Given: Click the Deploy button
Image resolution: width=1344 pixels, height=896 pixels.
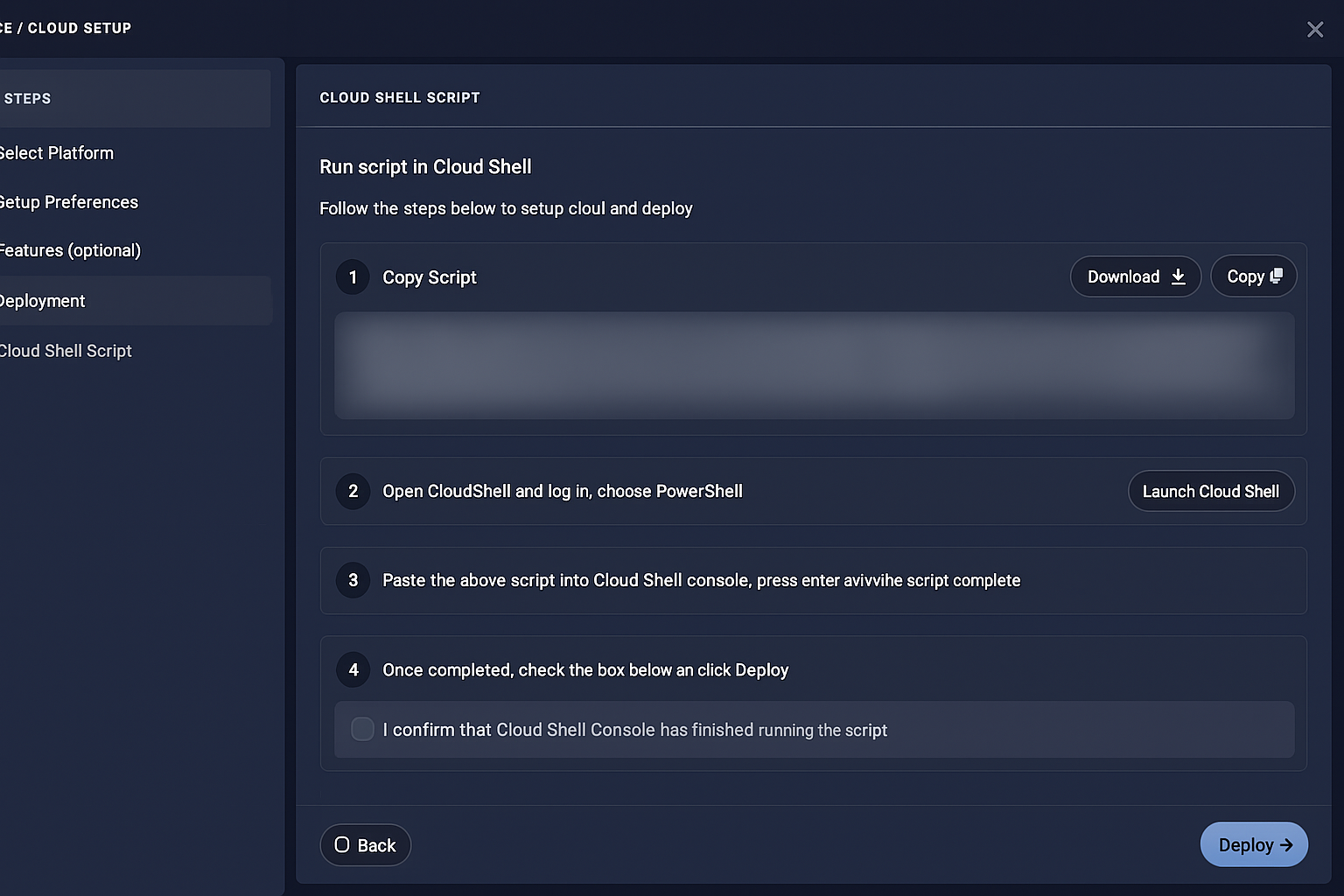Looking at the screenshot, I should pyautogui.click(x=1253, y=844).
